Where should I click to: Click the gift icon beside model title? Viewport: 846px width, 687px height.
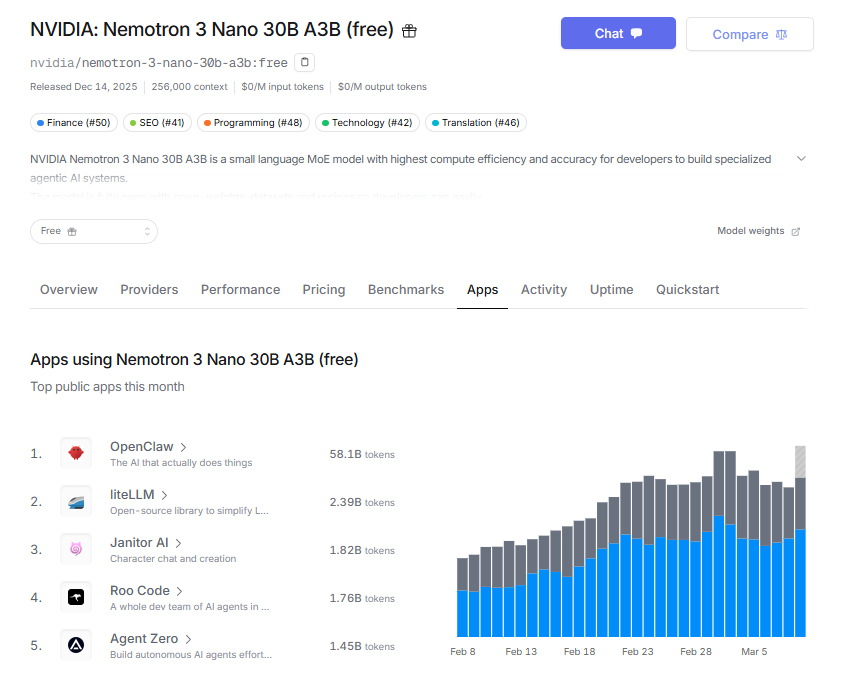[409, 31]
